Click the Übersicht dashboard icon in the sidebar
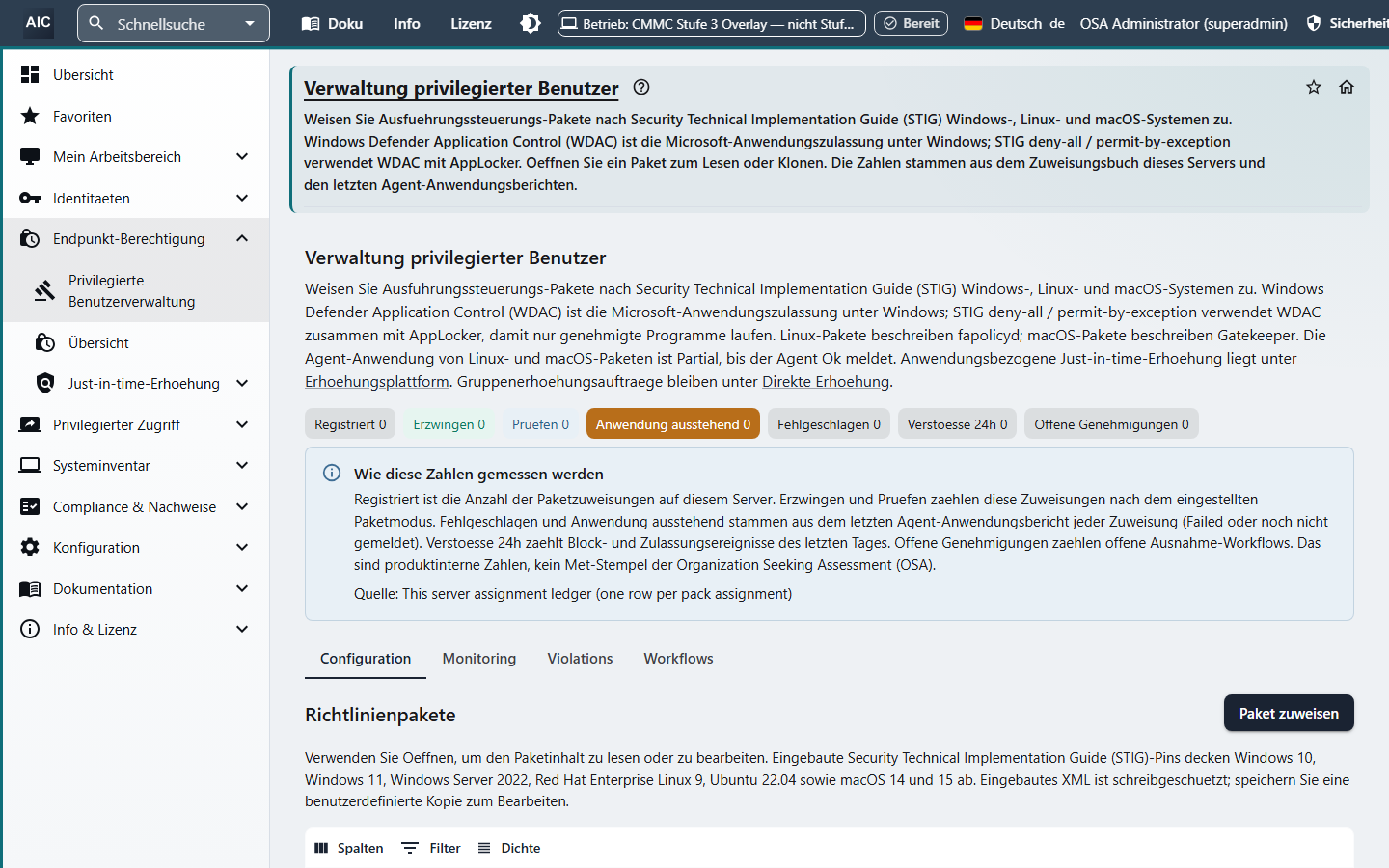1389x868 pixels. click(30, 74)
